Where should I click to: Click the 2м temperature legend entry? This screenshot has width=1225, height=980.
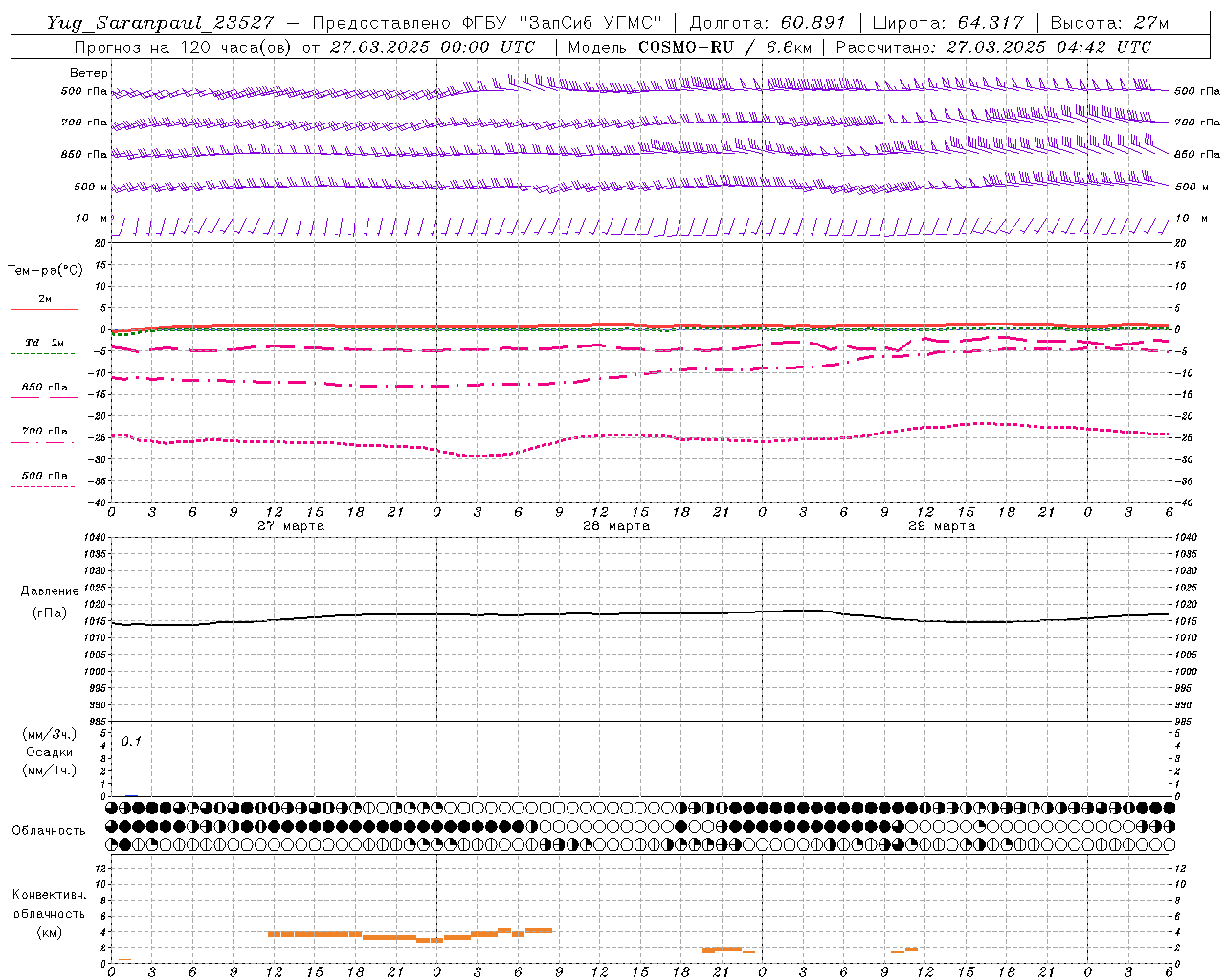45,300
